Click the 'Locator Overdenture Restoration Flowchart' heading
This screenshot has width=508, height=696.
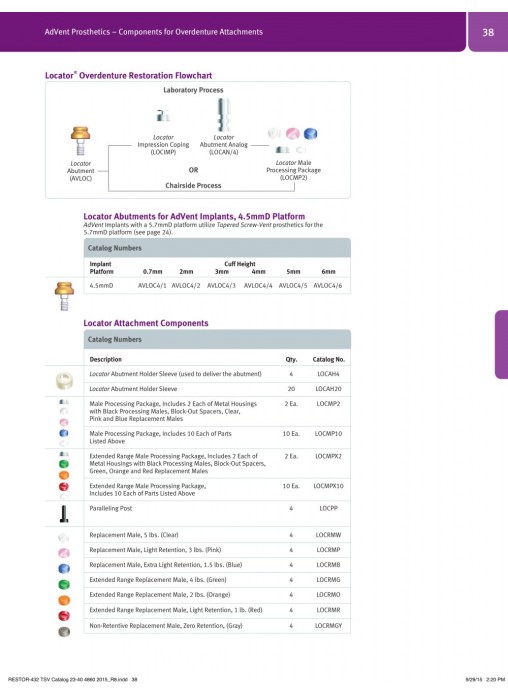[x=128, y=75]
